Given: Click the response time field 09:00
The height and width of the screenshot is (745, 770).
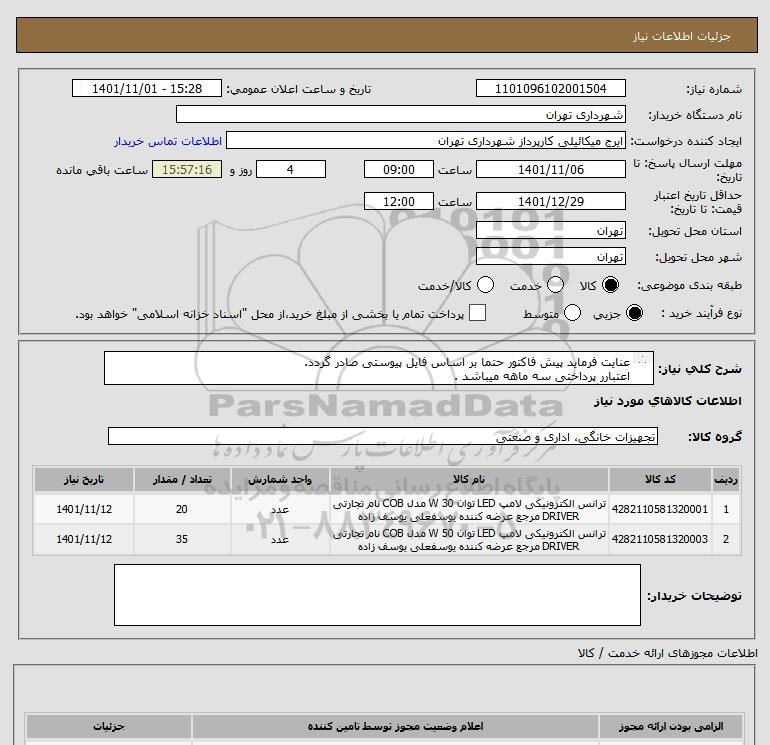Looking at the screenshot, I should tap(399, 170).
